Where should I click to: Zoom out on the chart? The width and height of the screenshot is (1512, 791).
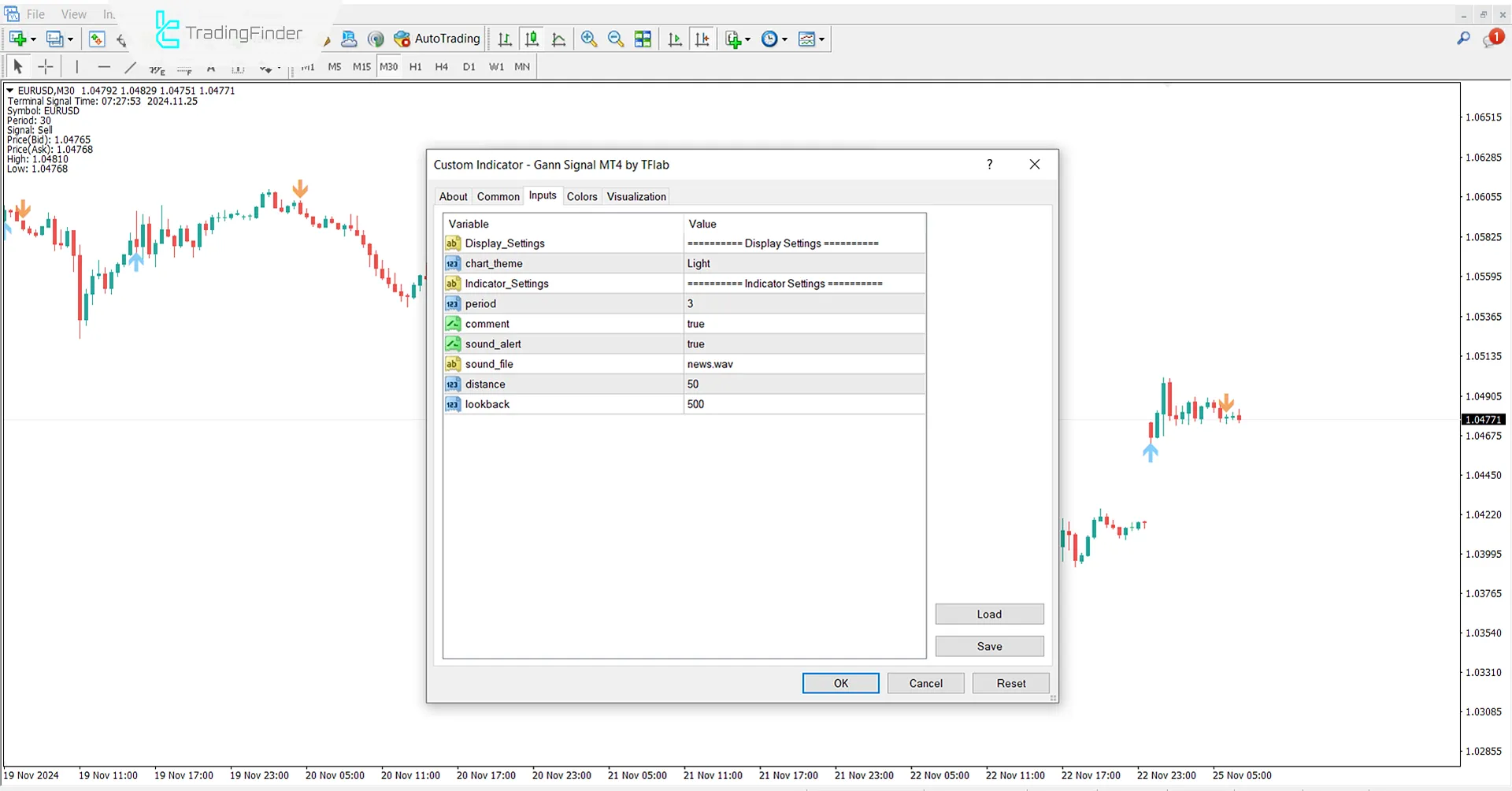[x=616, y=39]
